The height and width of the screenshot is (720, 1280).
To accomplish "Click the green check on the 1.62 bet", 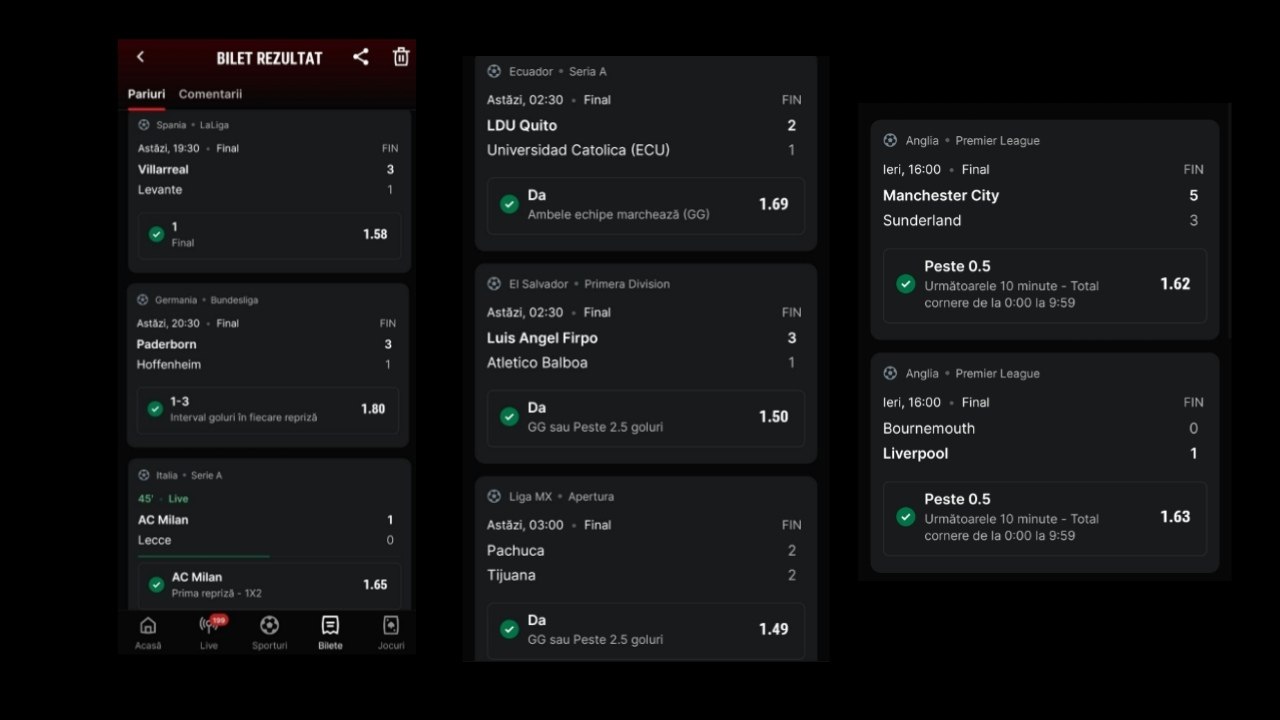I will pos(906,284).
